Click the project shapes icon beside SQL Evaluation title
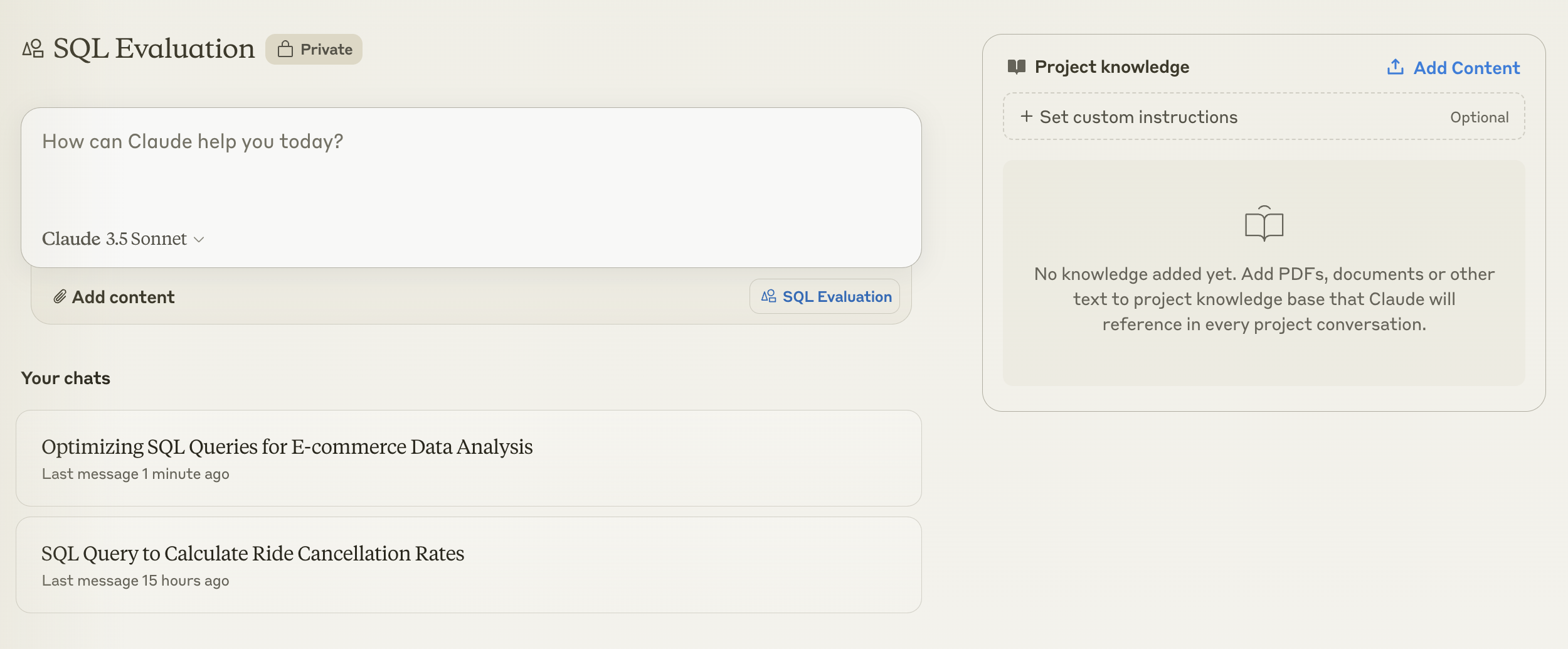Image resolution: width=1568 pixels, height=649 pixels. point(33,49)
